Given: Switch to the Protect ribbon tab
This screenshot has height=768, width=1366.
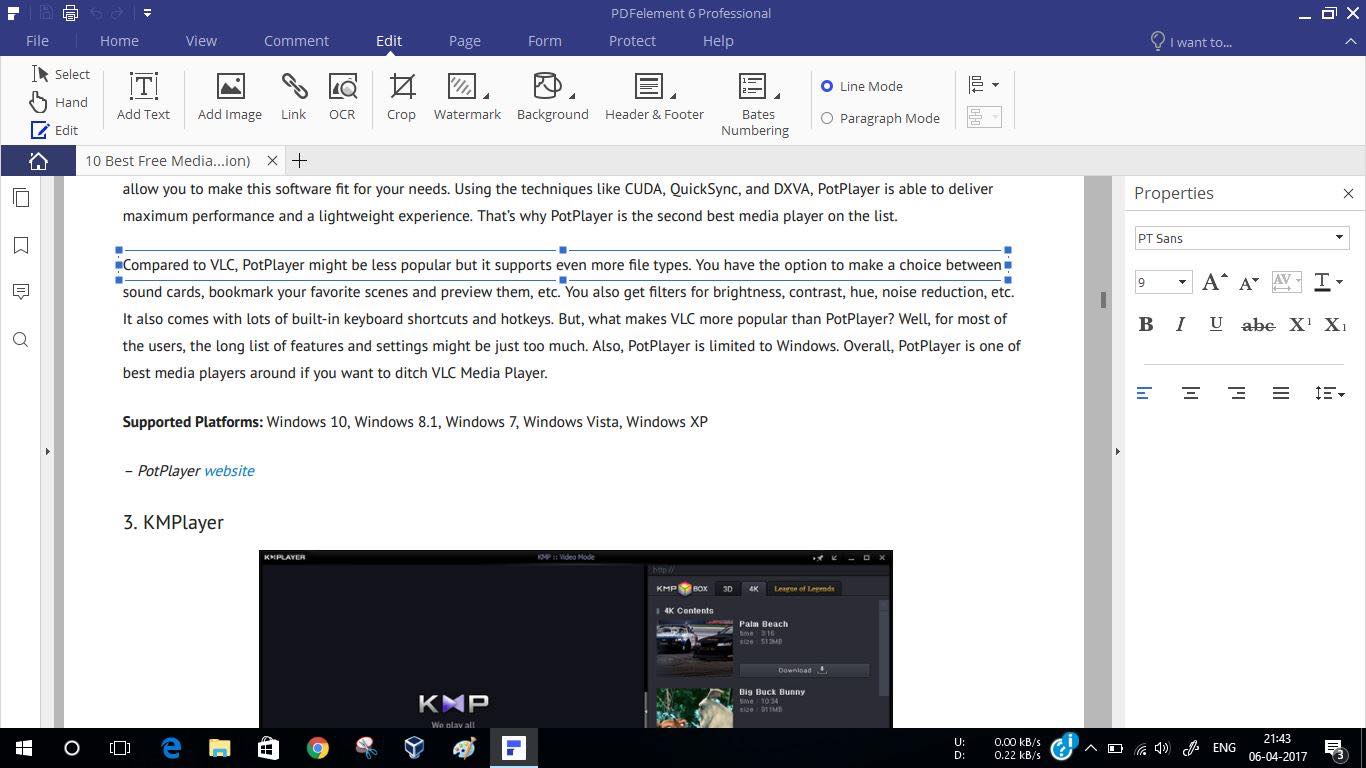Looking at the screenshot, I should coord(632,41).
